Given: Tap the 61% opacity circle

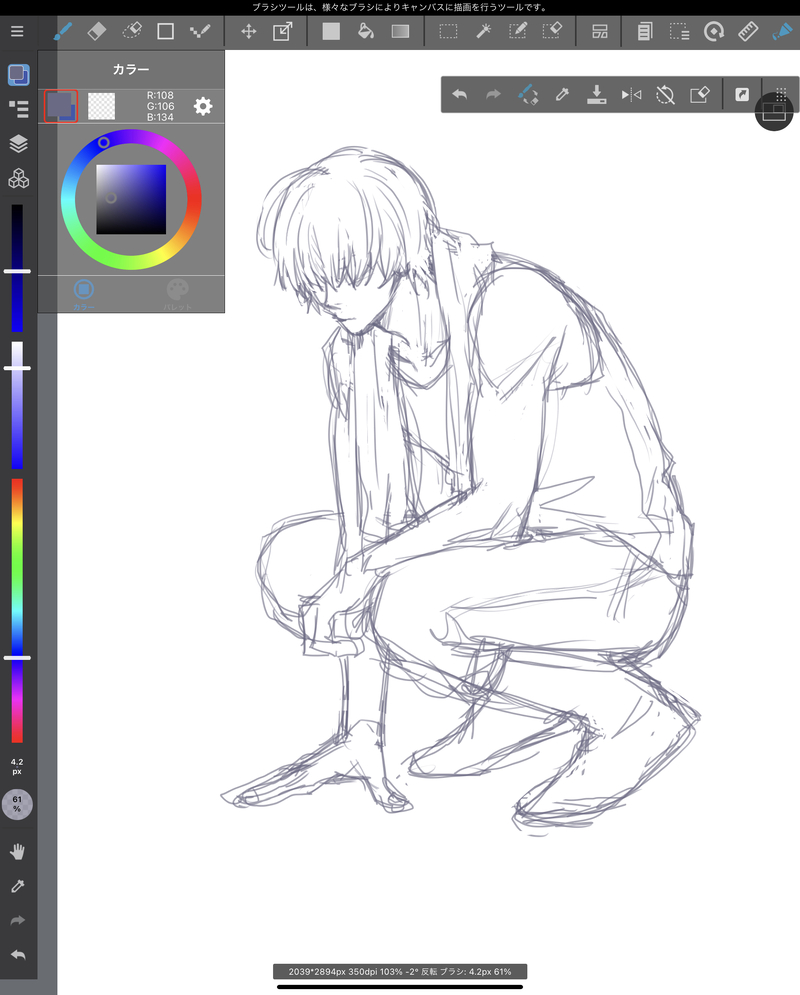Looking at the screenshot, I should point(17,804).
